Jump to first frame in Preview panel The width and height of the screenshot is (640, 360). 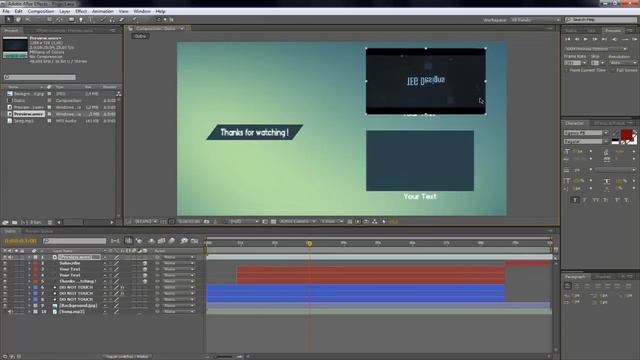pyautogui.click(x=567, y=39)
